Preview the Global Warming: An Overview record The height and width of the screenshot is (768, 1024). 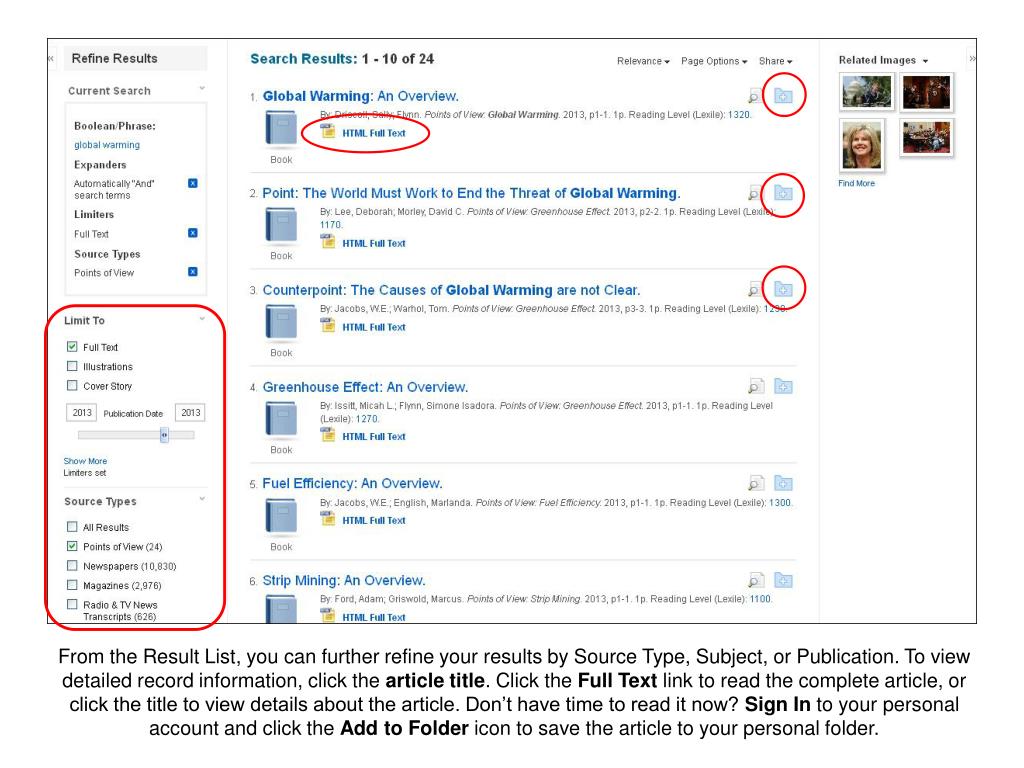pyautogui.click(x=755, y=97)
